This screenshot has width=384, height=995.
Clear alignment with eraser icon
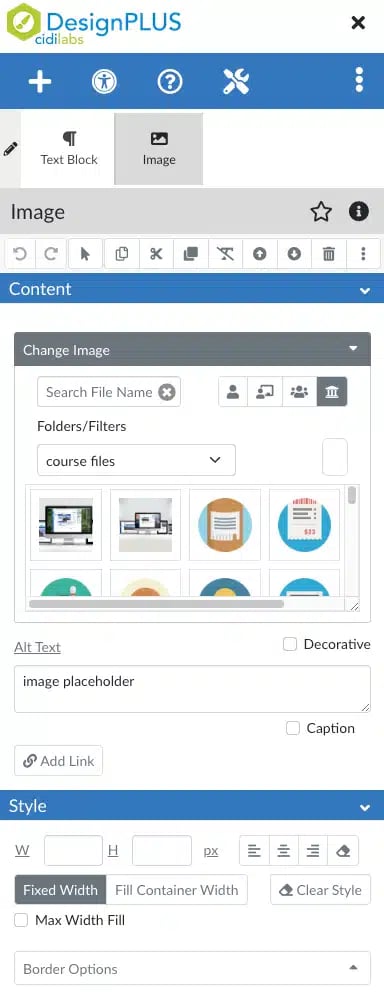pyautogui.click(x=343, y=852)
